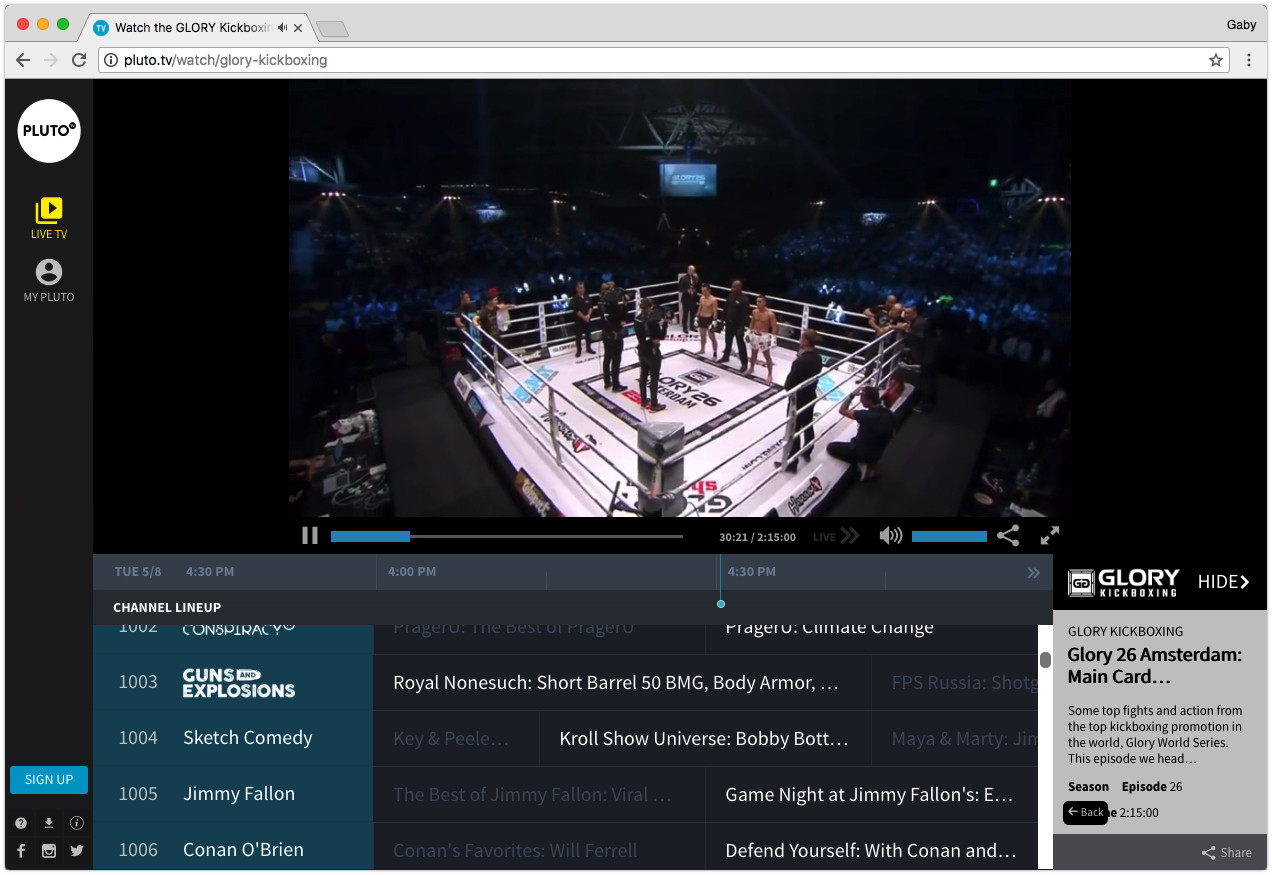Open the Instagram icon

click(48, 851)
